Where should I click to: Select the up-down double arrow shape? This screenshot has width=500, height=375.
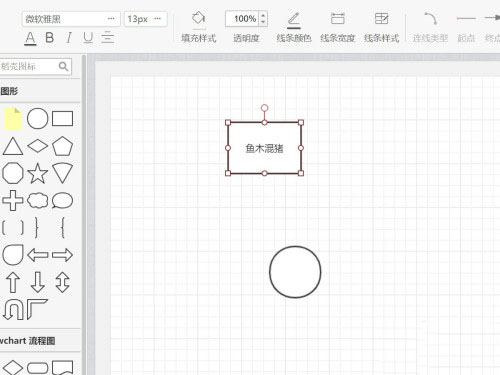pyautogui.click(x=63, y=282)
